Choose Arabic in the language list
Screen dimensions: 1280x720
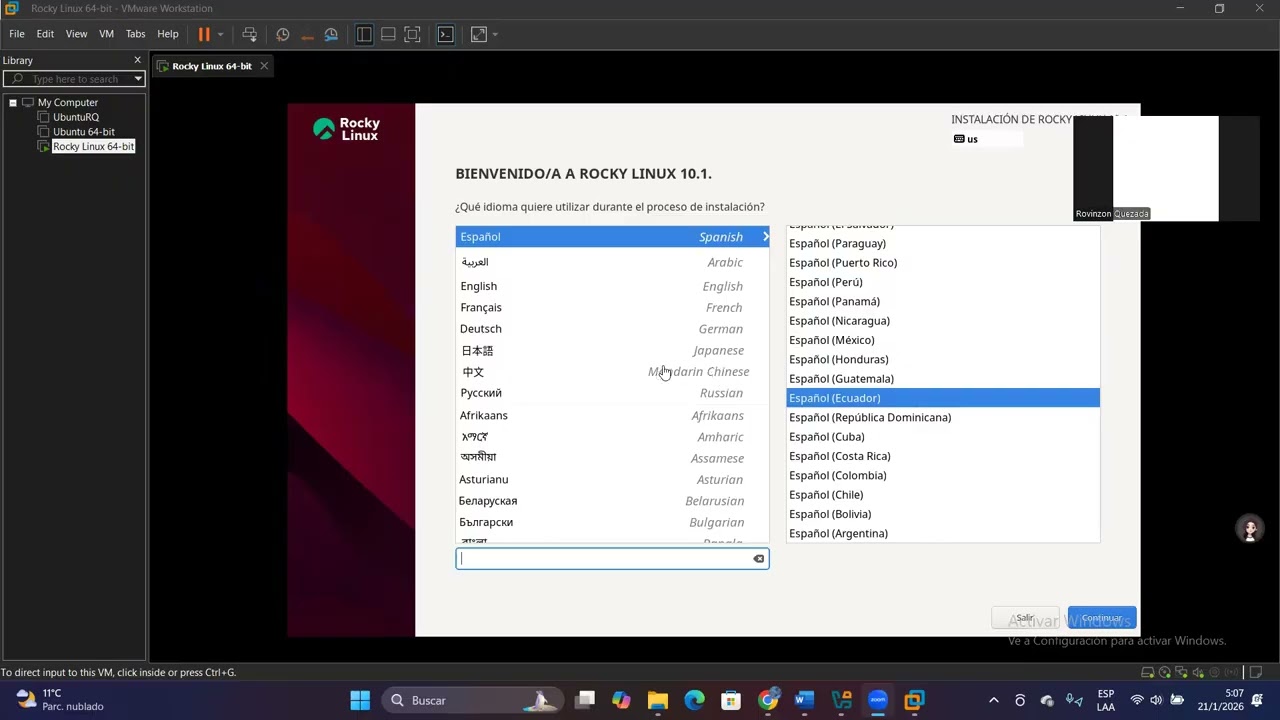pos(612,262)
